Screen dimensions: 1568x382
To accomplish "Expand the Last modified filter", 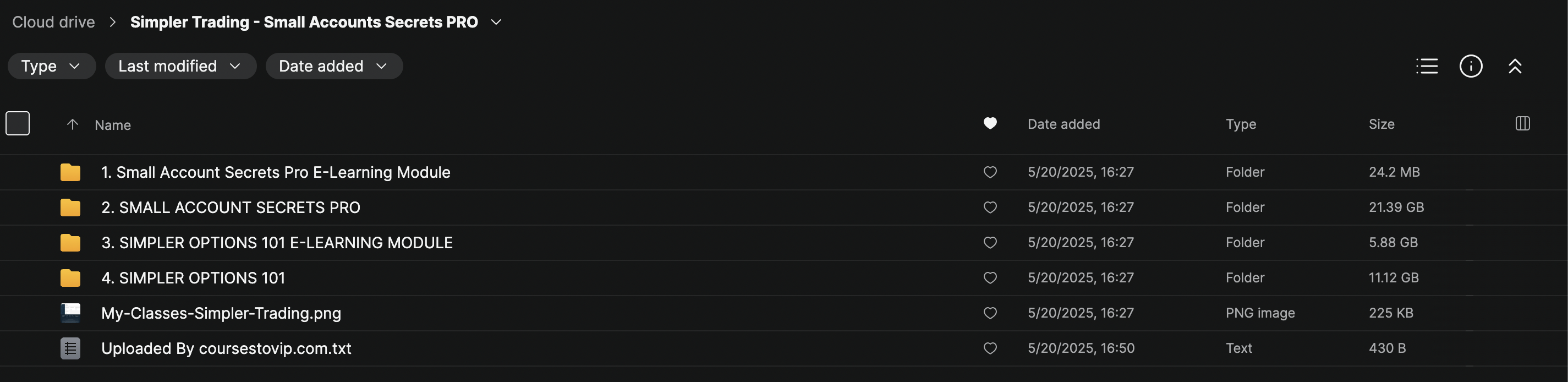I will 180,66.
